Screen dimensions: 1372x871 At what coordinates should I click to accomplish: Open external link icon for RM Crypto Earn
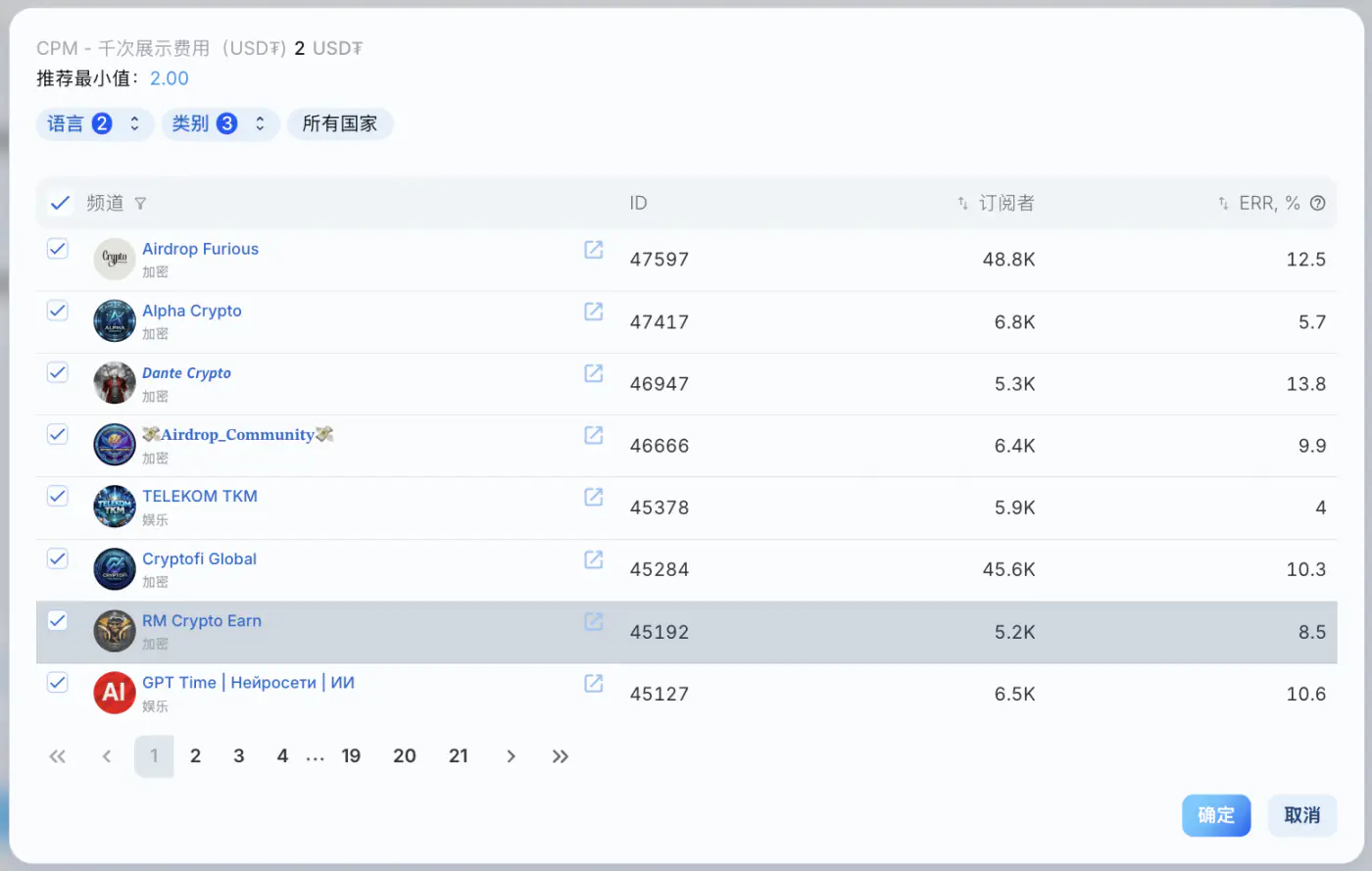point(594,621)
